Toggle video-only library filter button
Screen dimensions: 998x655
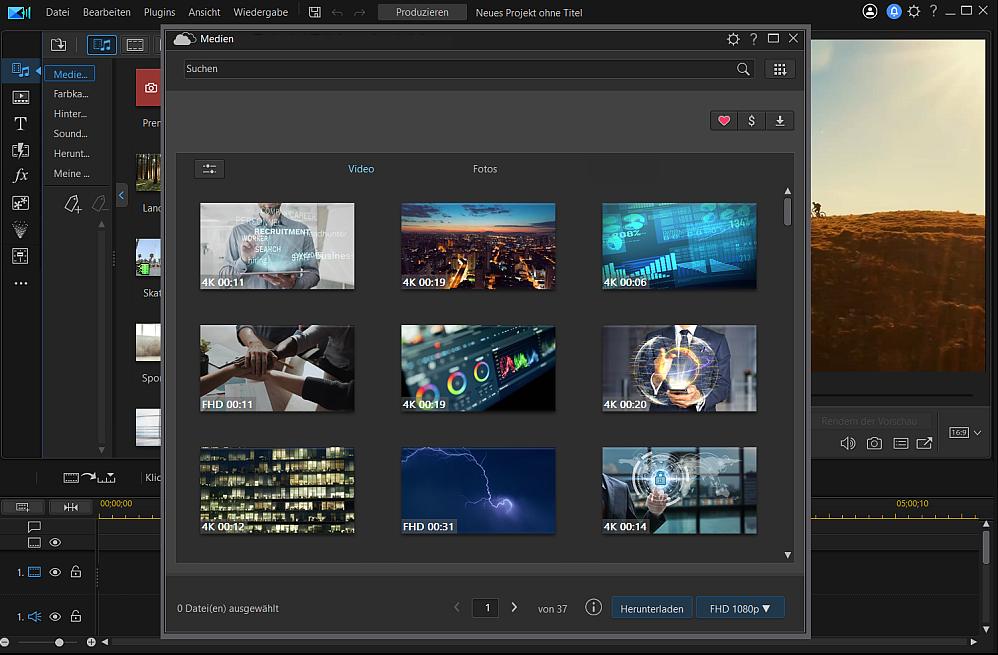[135, 45]
